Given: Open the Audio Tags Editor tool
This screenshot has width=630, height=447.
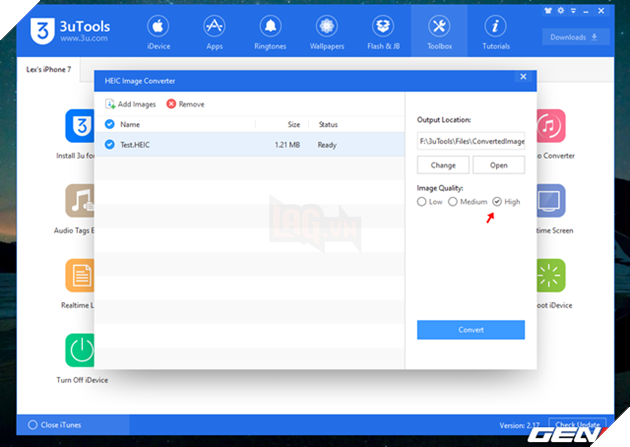Looking at the screenshot, I should (80, 200).
